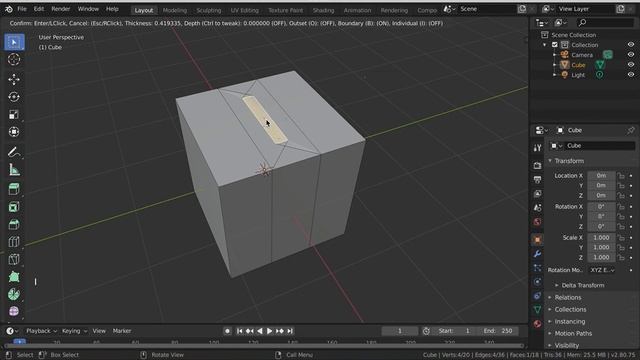
Task: Open the Edit menu
Action: point(39,9)
